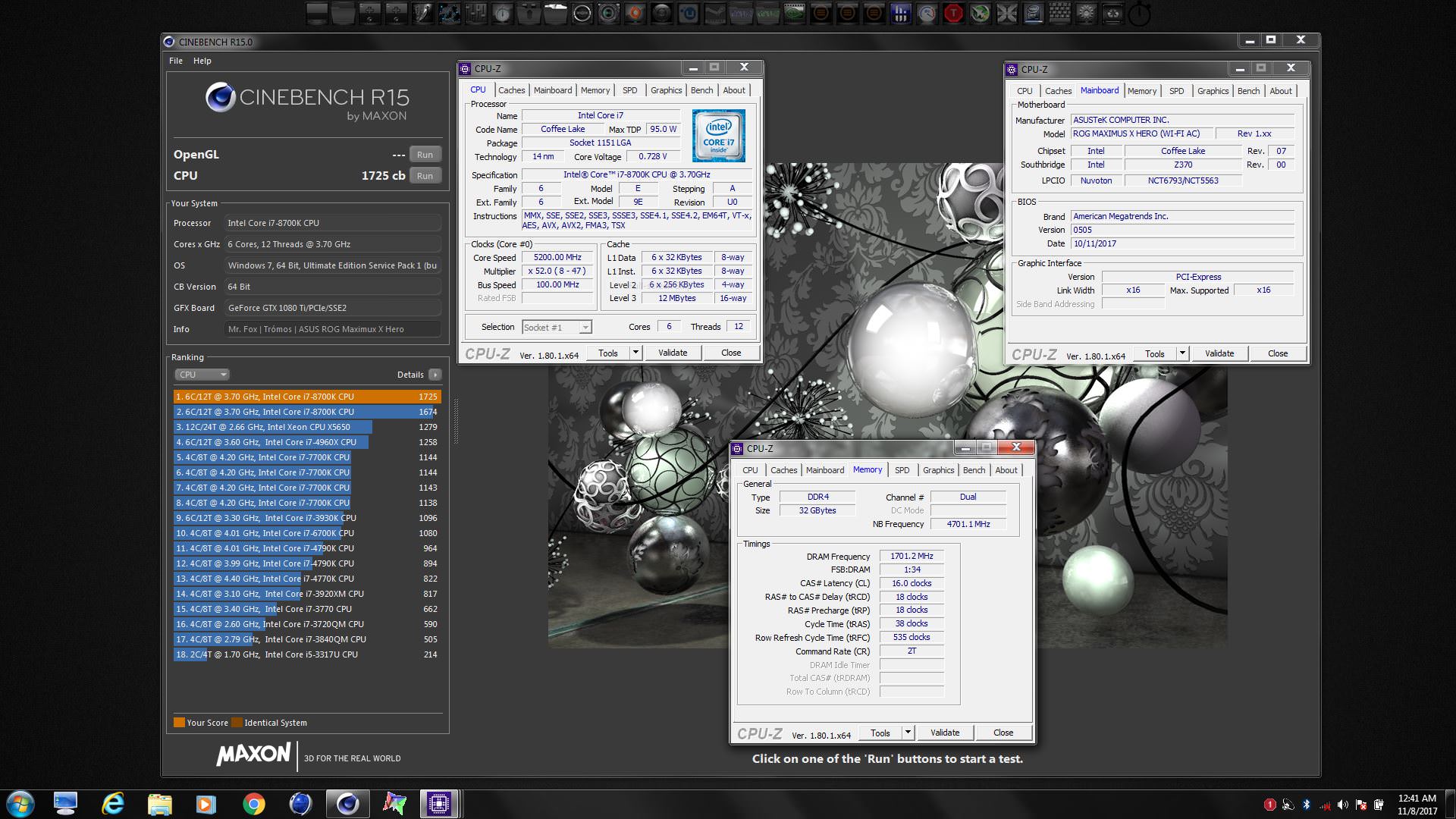This screenshot has height=819, width=1456.
Task: Open the power plug tray icon
Action: tap(1379, 805)
